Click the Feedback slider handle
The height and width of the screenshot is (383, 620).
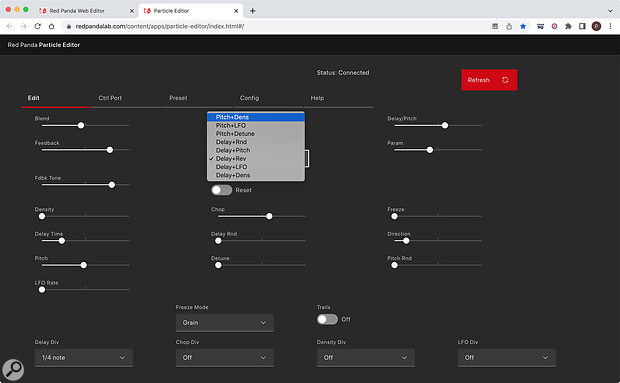(110, 150)
